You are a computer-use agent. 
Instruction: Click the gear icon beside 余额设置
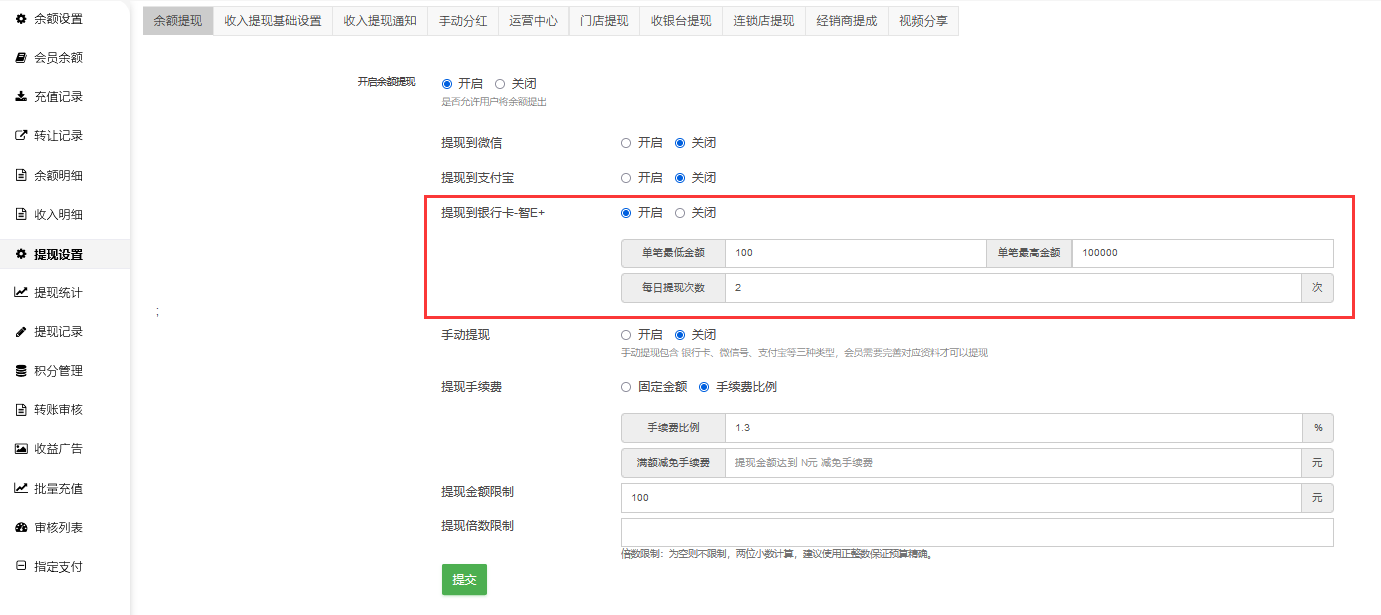(21, 19)
